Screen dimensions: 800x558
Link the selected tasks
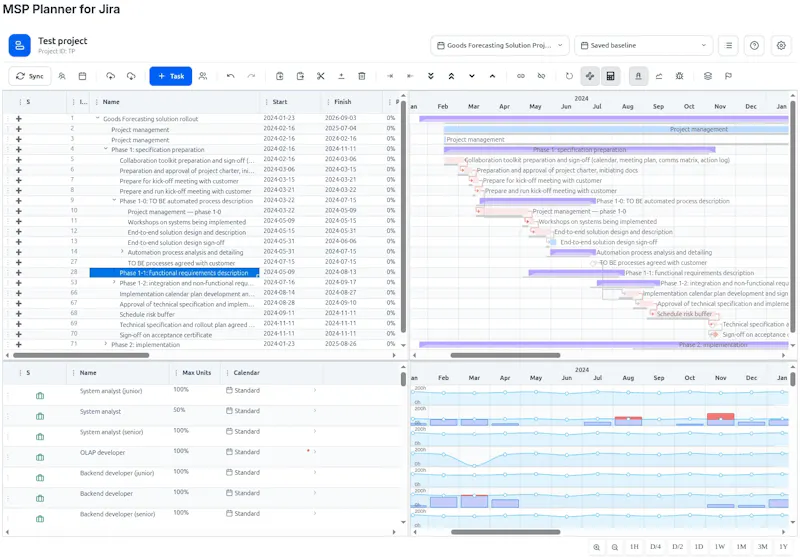pos(520,76)
